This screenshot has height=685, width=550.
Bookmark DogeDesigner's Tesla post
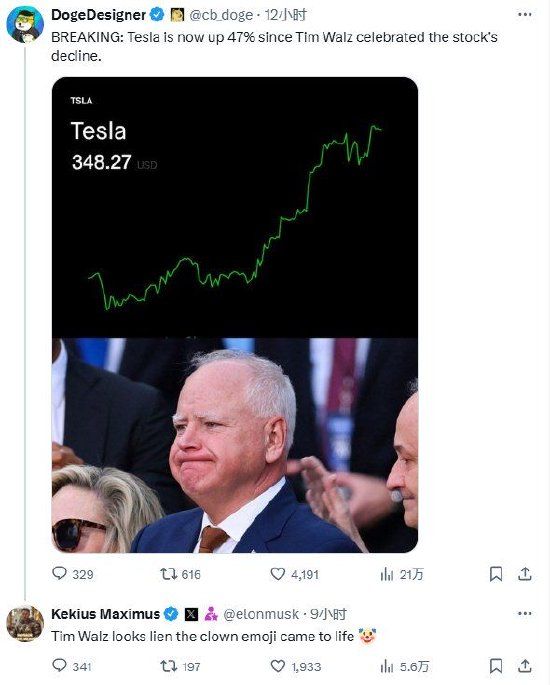click(x=495, y=574)
